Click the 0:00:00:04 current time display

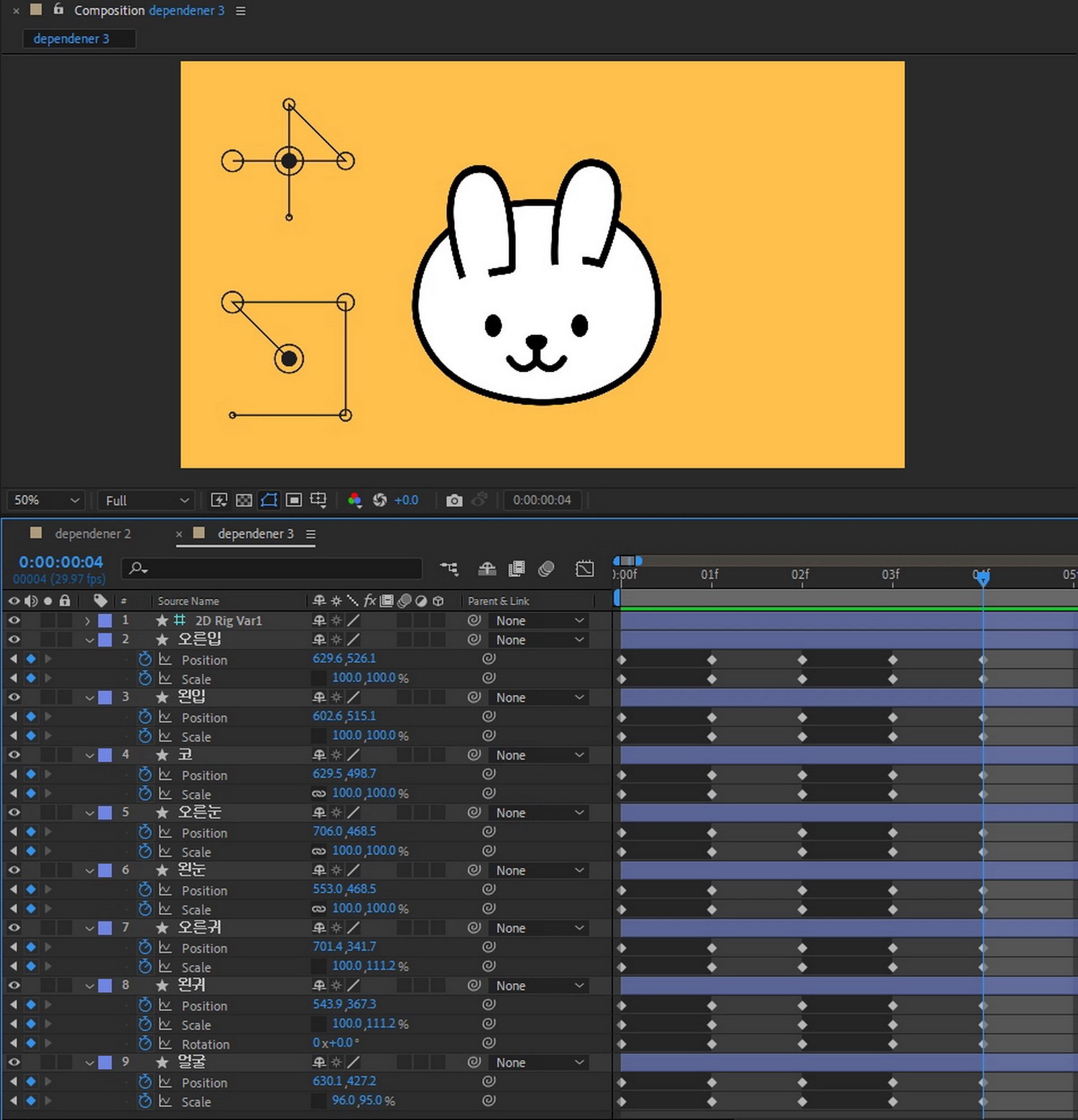point(61,562)
